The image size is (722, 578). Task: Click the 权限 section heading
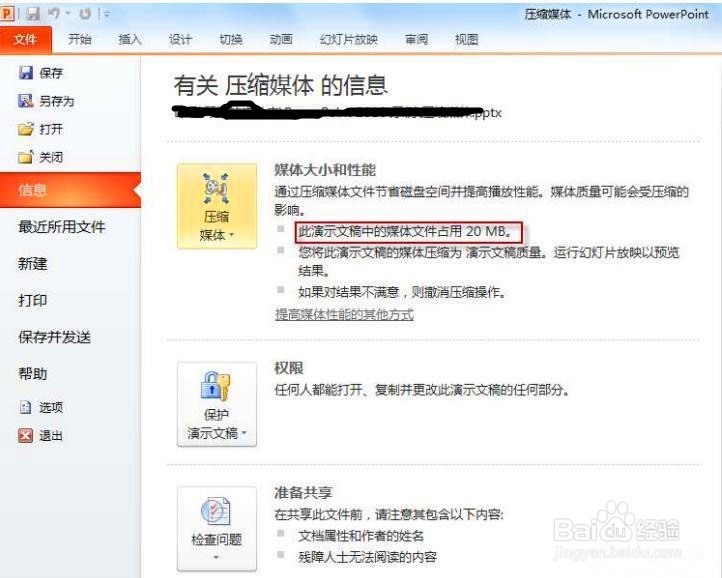click(289, 368)
